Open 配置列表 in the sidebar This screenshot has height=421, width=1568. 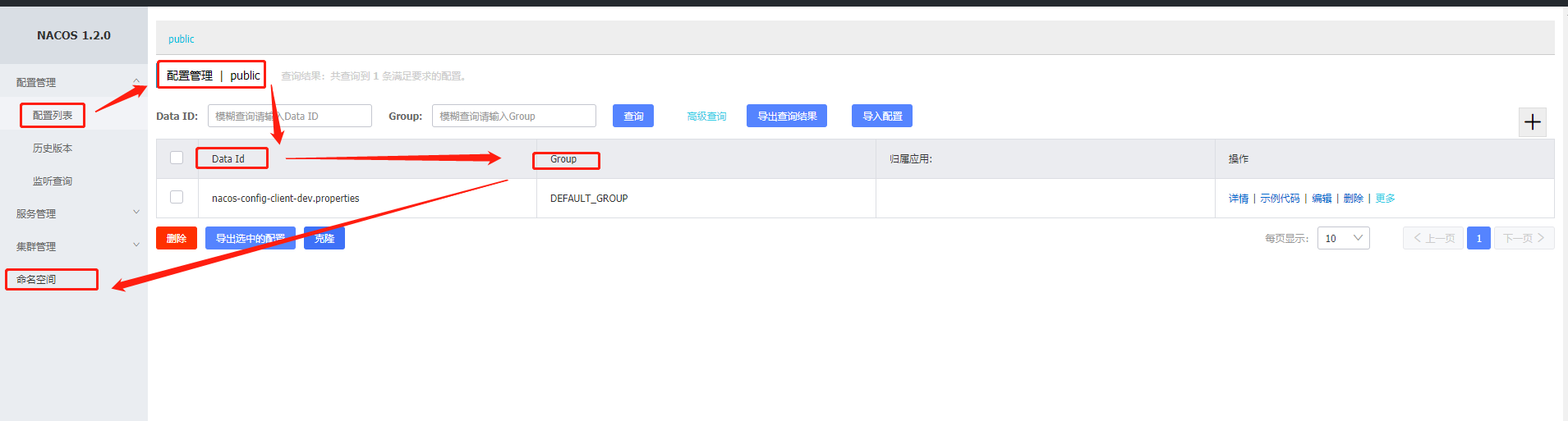(53, 116)
